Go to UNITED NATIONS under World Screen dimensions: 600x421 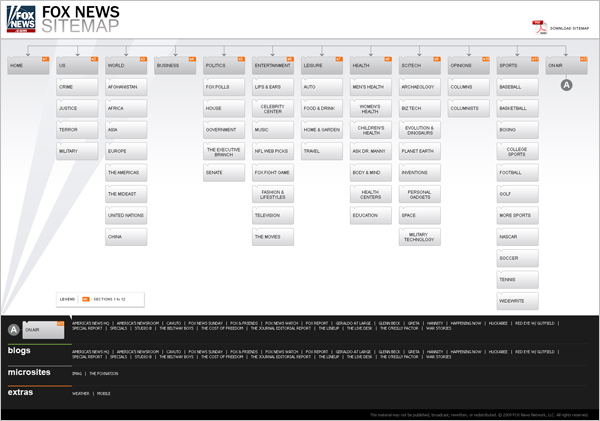coord(126,215)
